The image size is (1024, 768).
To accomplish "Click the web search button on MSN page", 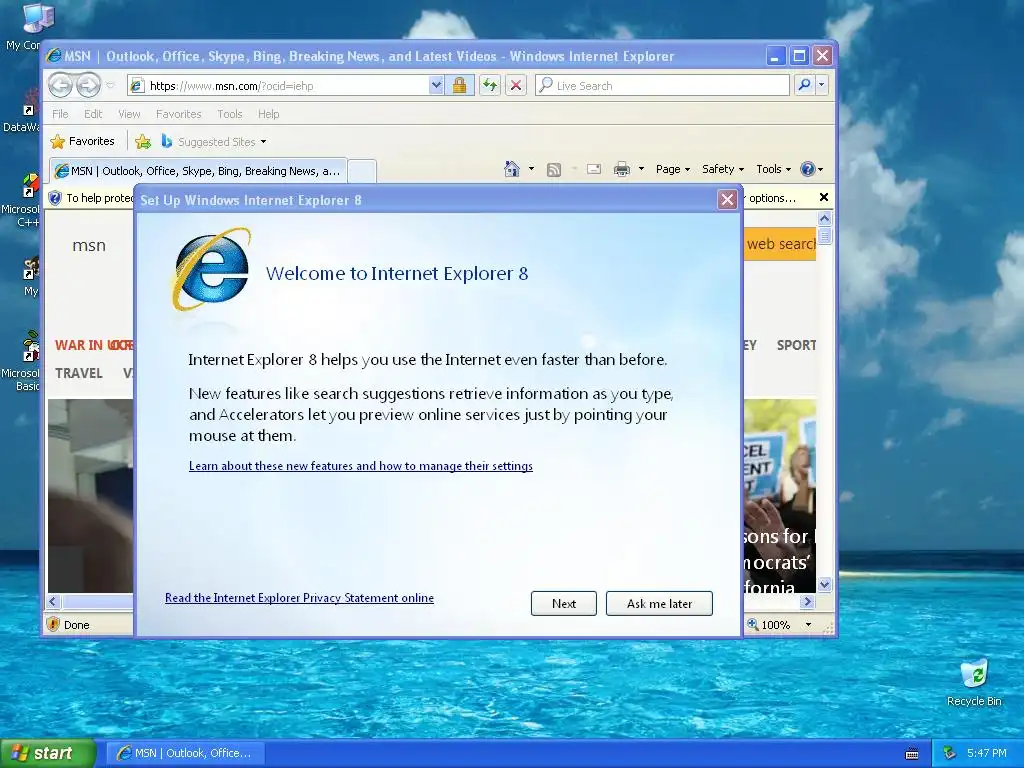I will pos(780,244).
